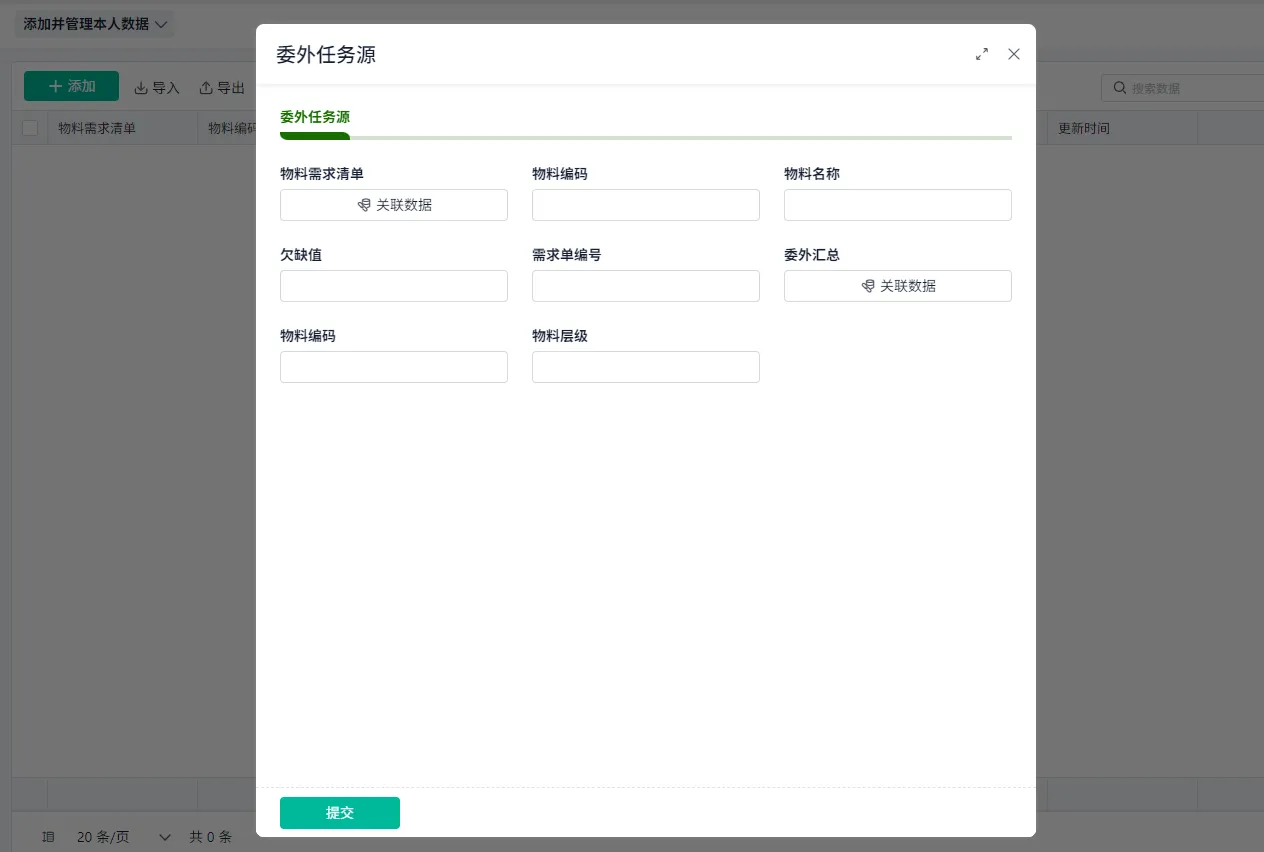
Task: Click the 导出 export icon button
Action: point(222,88)
